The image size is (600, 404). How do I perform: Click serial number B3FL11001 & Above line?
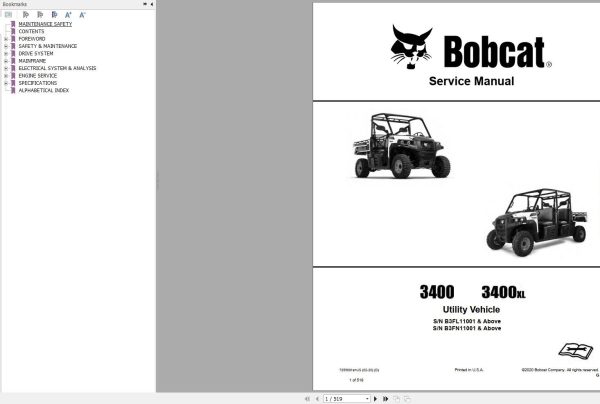click(467, 321)
